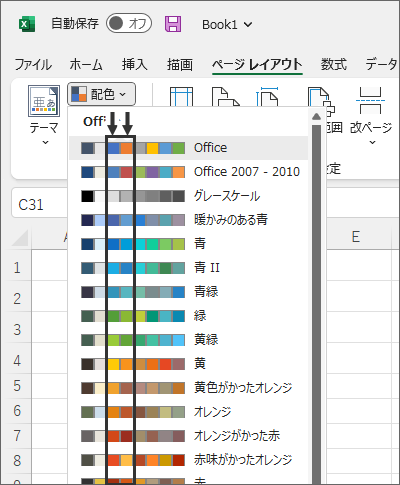The image size is (400, 485).
Task: Select the 黄色がかったオレンジ color scheme
Action: point(188,388)
